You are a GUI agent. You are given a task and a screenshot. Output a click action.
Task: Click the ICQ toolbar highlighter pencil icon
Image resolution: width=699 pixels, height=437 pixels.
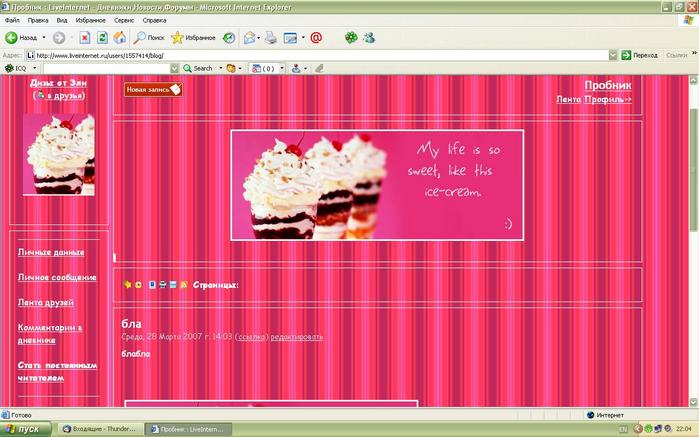(319, 69)
